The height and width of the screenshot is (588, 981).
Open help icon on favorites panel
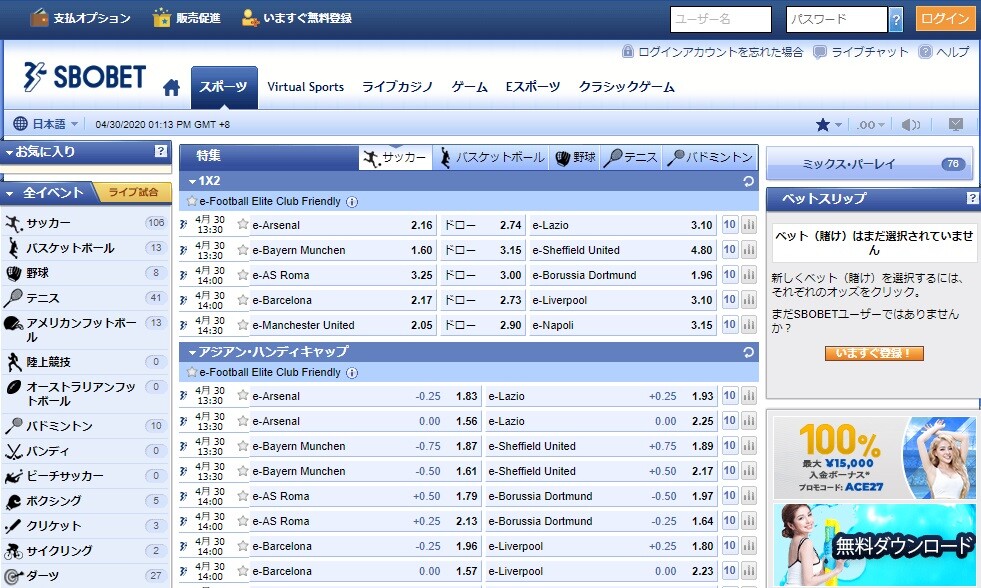161,151
